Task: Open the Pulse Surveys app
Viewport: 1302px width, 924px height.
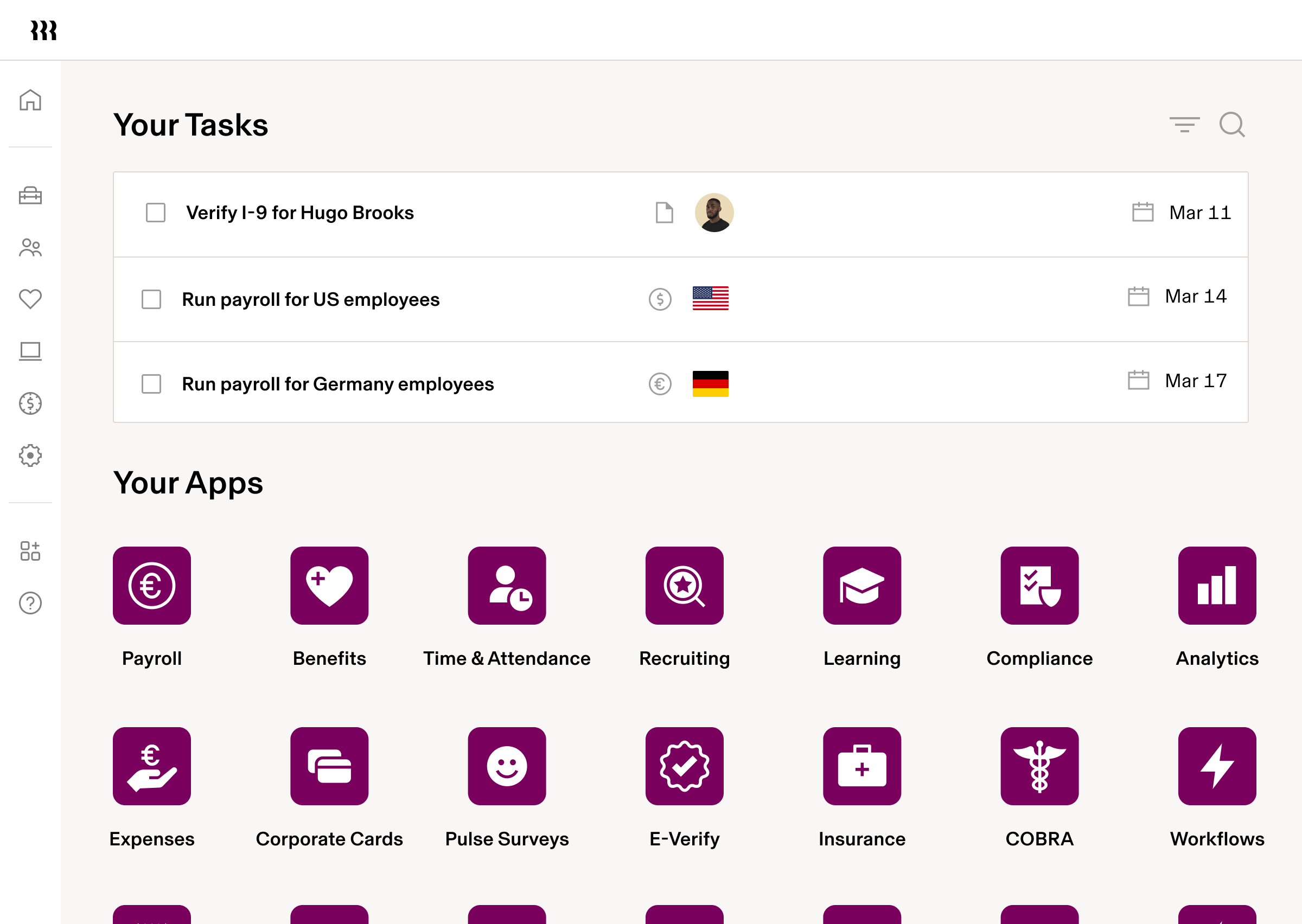Action: point(507,766)
